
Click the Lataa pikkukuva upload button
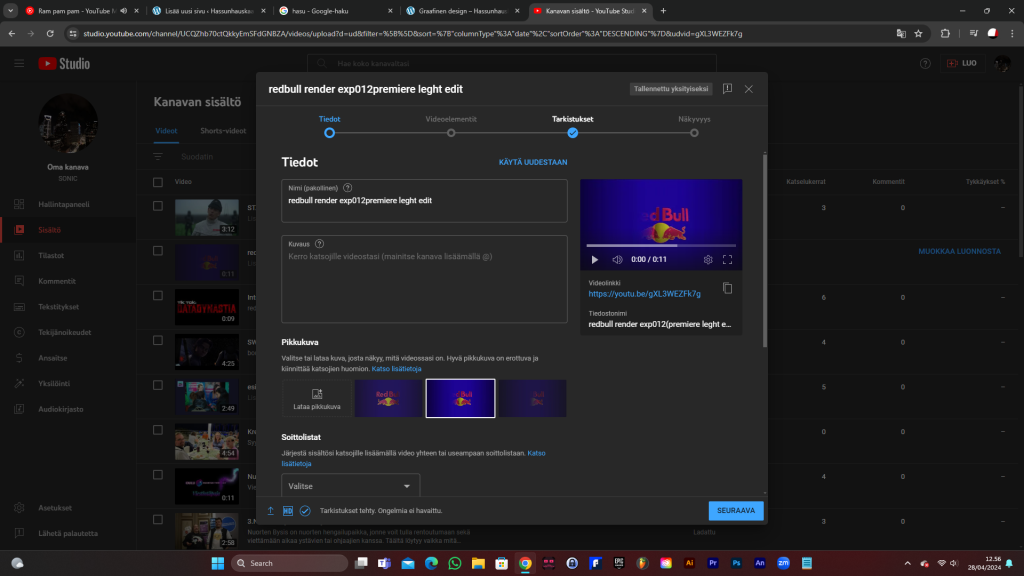tap(317, 398)
